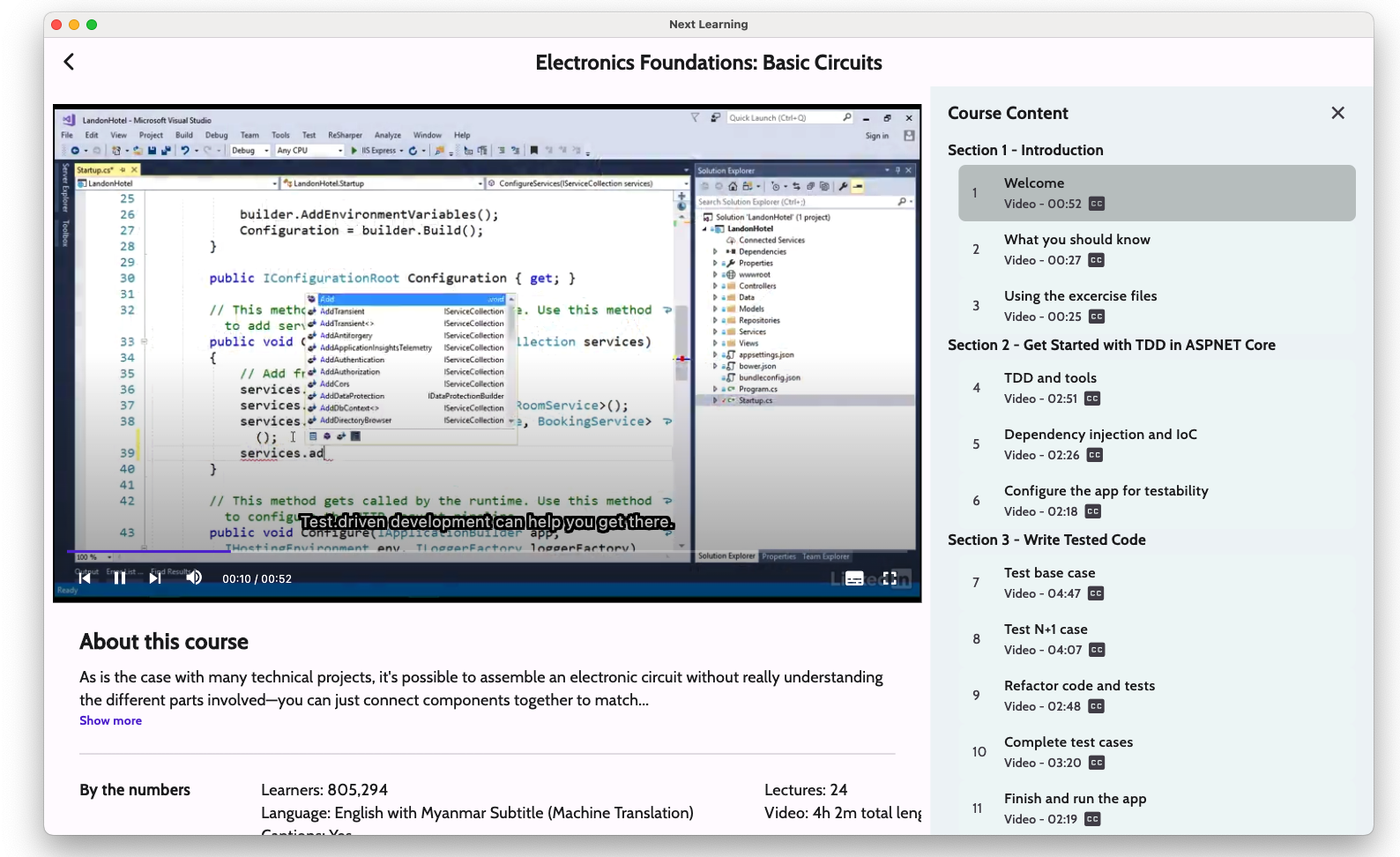Screen dimensions: 1400x857
Task: Enter fullscreen video mode
Action: click(x=890, y=578)
